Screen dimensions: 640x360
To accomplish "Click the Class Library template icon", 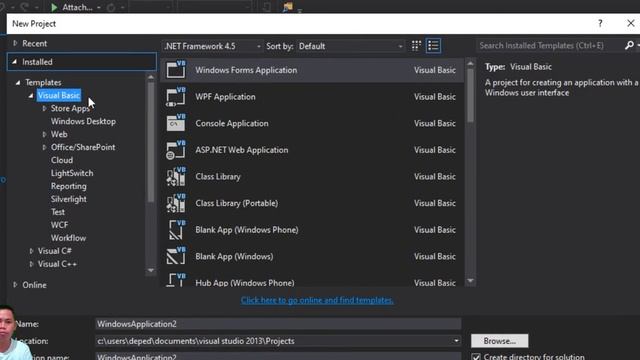I will 176,177.
